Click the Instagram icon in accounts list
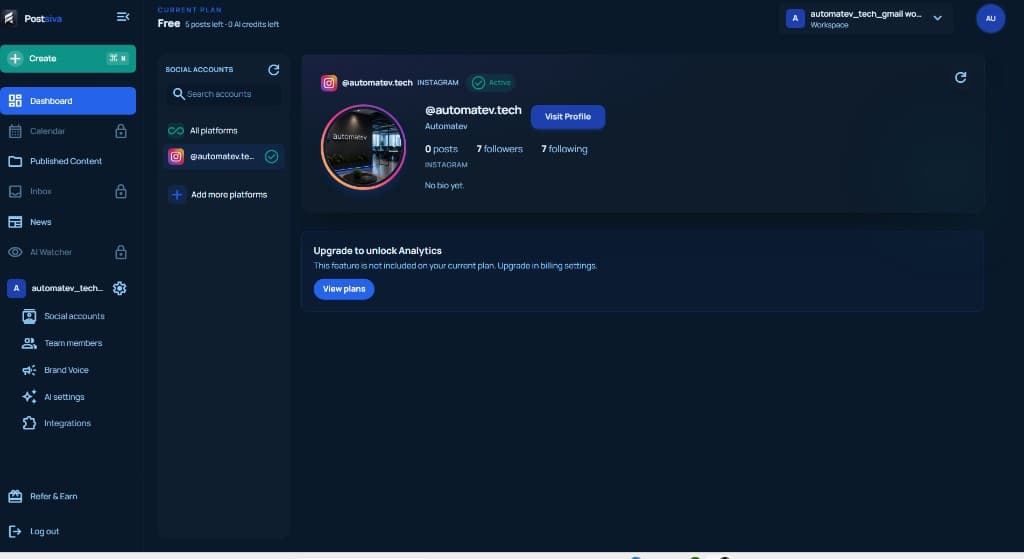 click(x=176, y=157)
